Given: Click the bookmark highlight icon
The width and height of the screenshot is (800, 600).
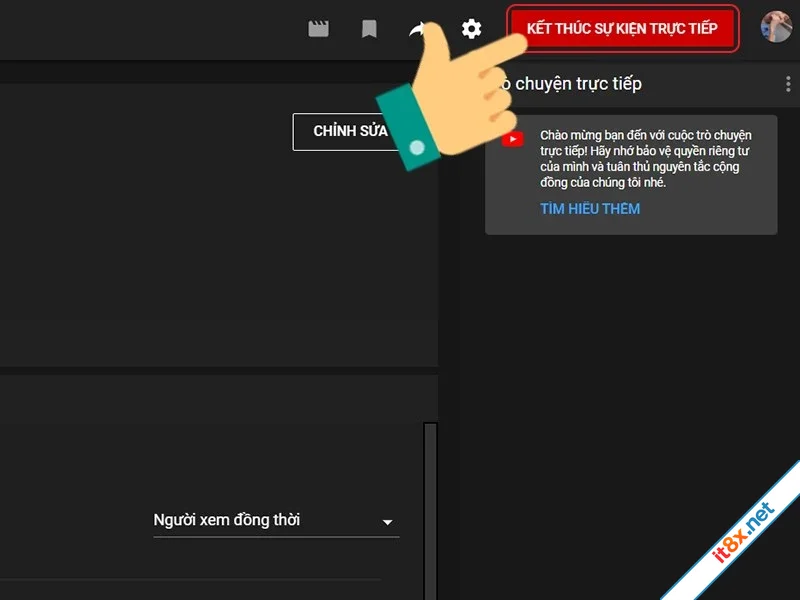Looking at the screenshot, I should pyautogui.click(x=369, y=29).
